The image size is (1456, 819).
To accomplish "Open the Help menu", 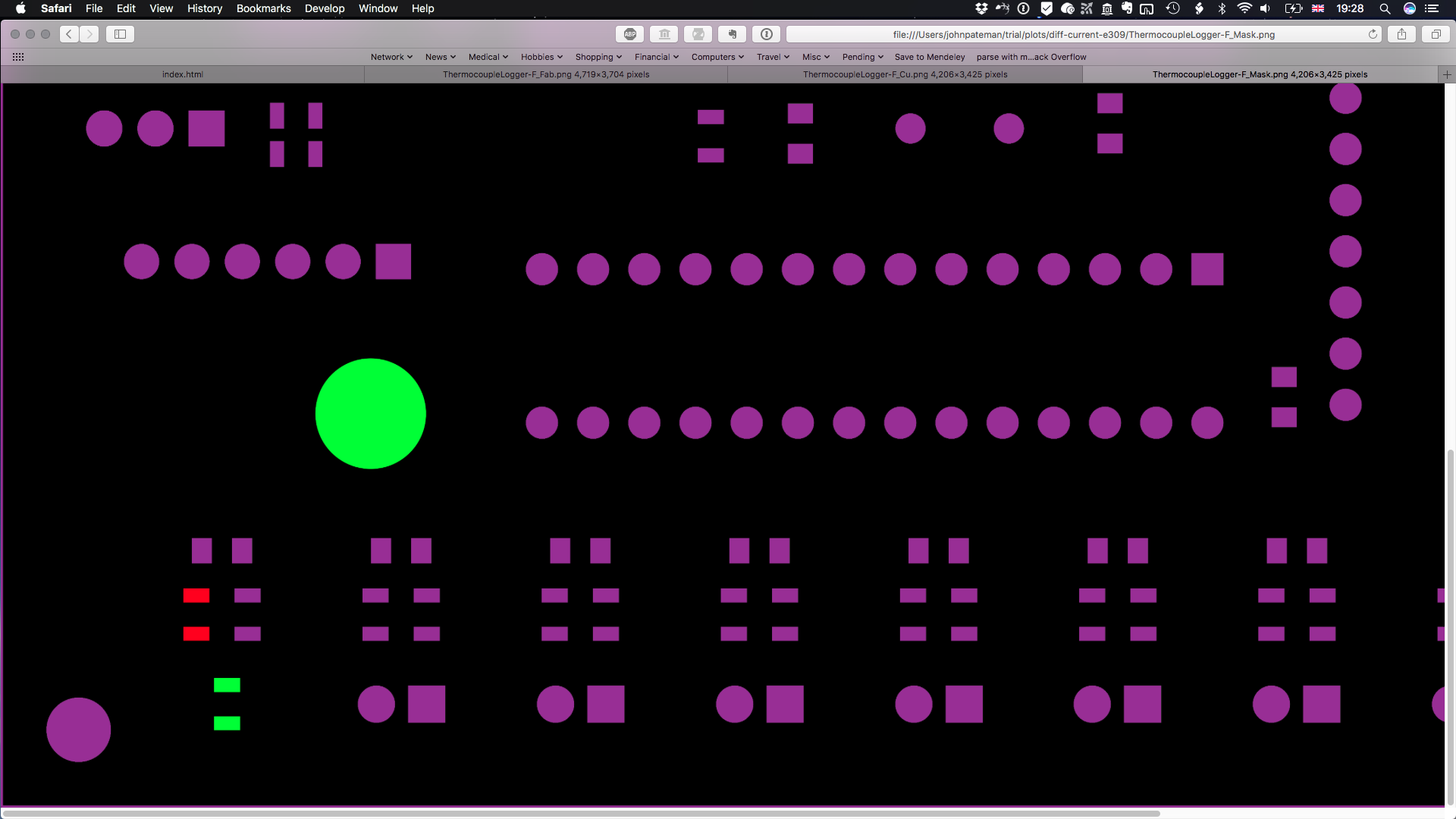I will pyautogui.click(x=423, y=8).
